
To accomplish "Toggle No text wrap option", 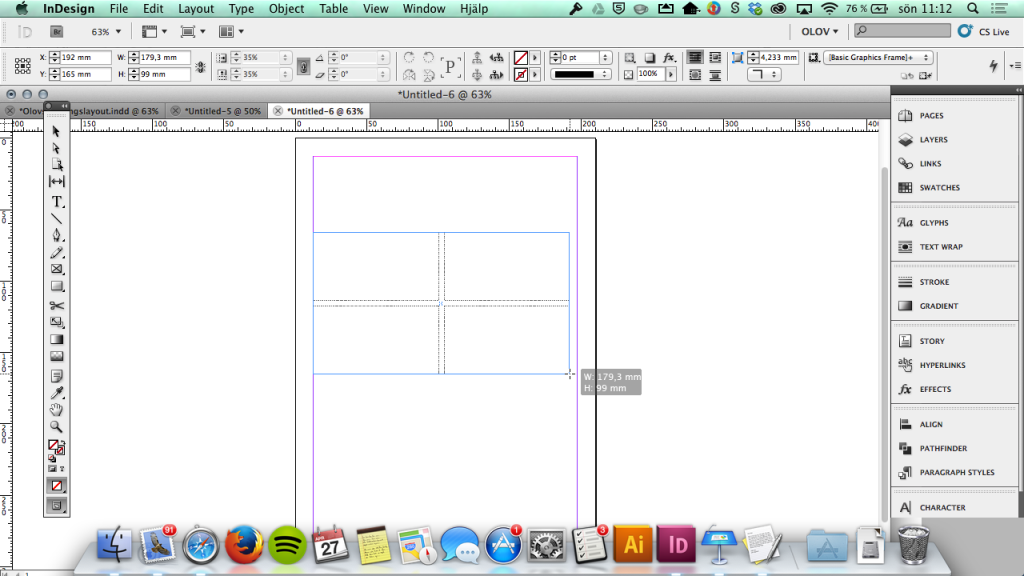I will (695, 57).
